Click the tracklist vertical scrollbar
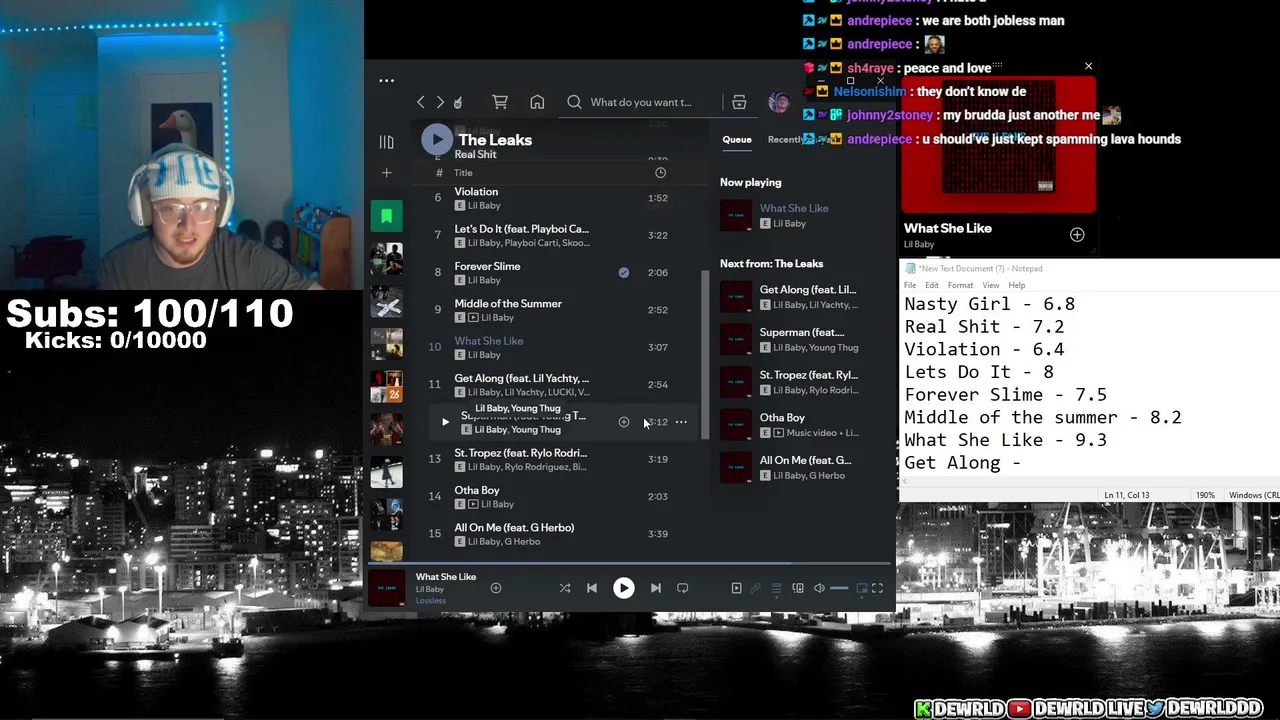 [x=704, y=355]
